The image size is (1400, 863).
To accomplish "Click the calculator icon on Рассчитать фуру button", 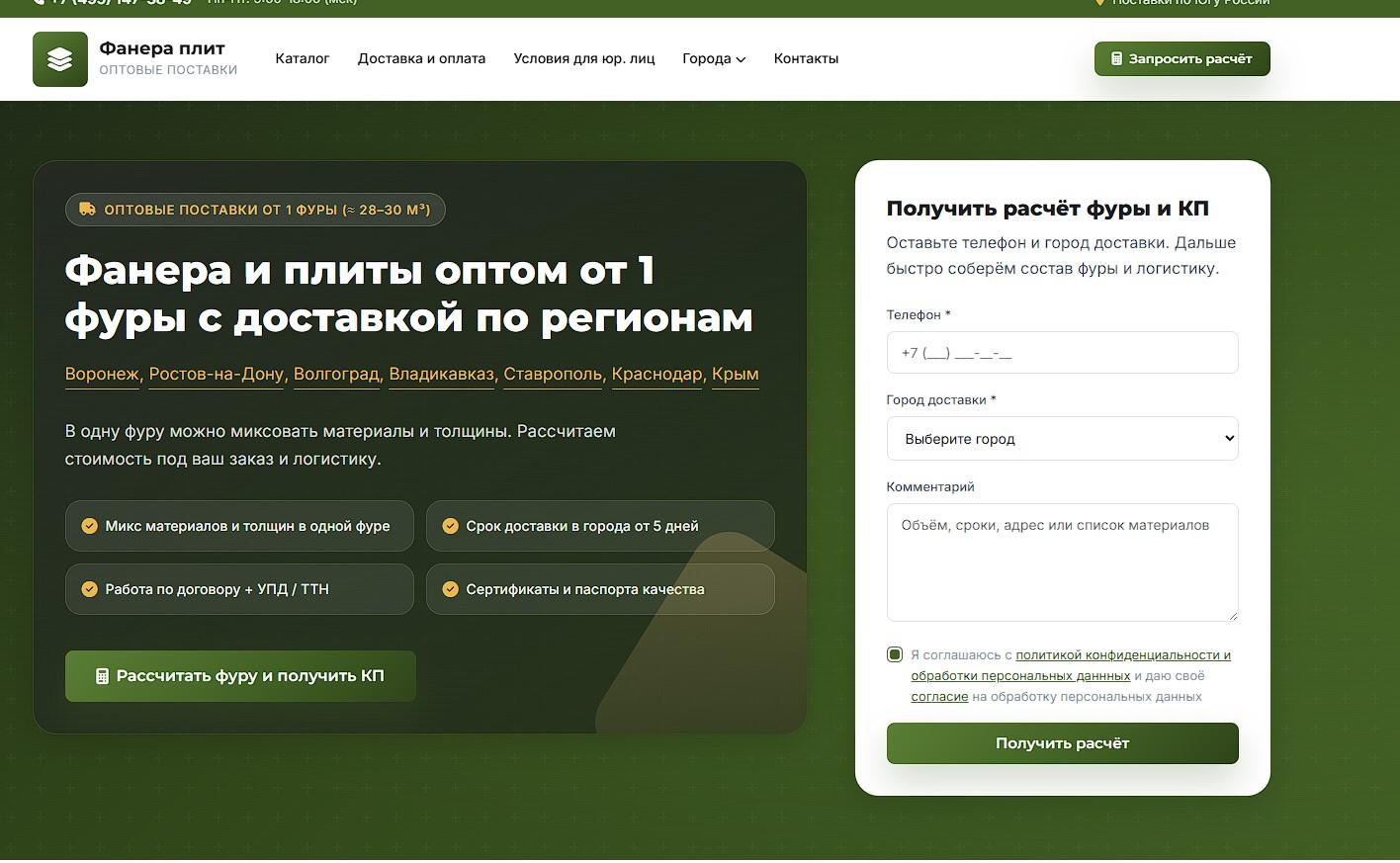I will point(101,675).
